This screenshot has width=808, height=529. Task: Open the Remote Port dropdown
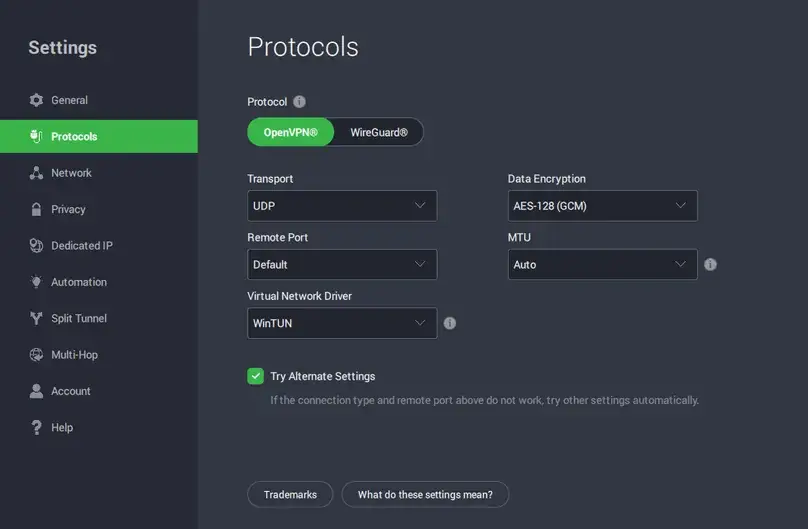pyautogui.click(x=342, y=264)
